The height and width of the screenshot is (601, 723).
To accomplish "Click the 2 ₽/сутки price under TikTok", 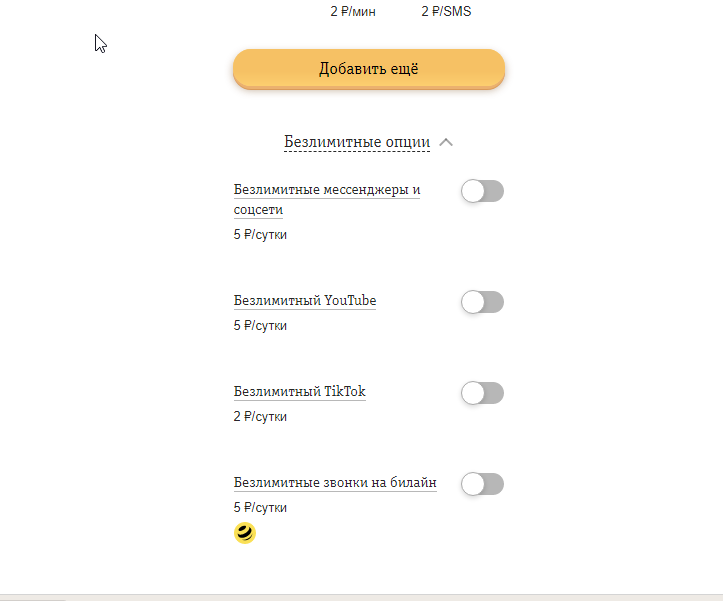I will tap(260, 417).
